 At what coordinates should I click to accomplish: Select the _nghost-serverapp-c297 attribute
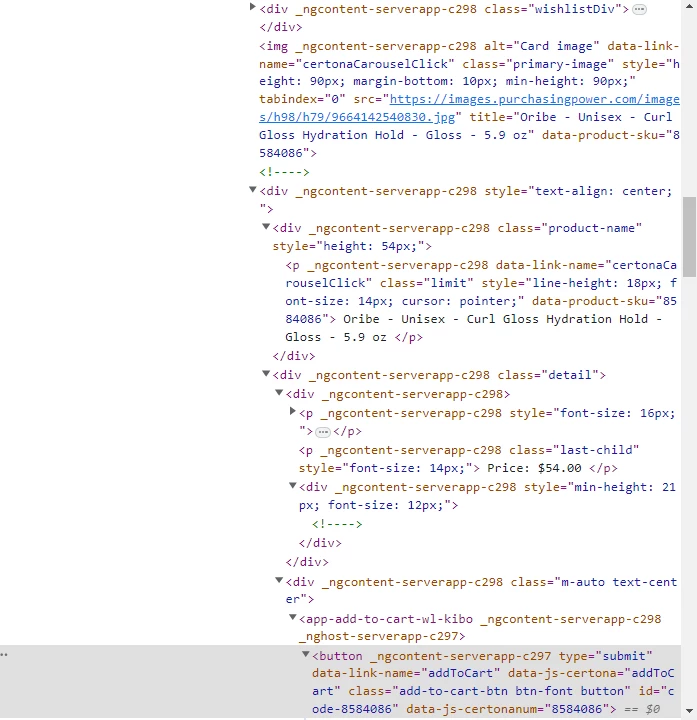click(379, 636)
